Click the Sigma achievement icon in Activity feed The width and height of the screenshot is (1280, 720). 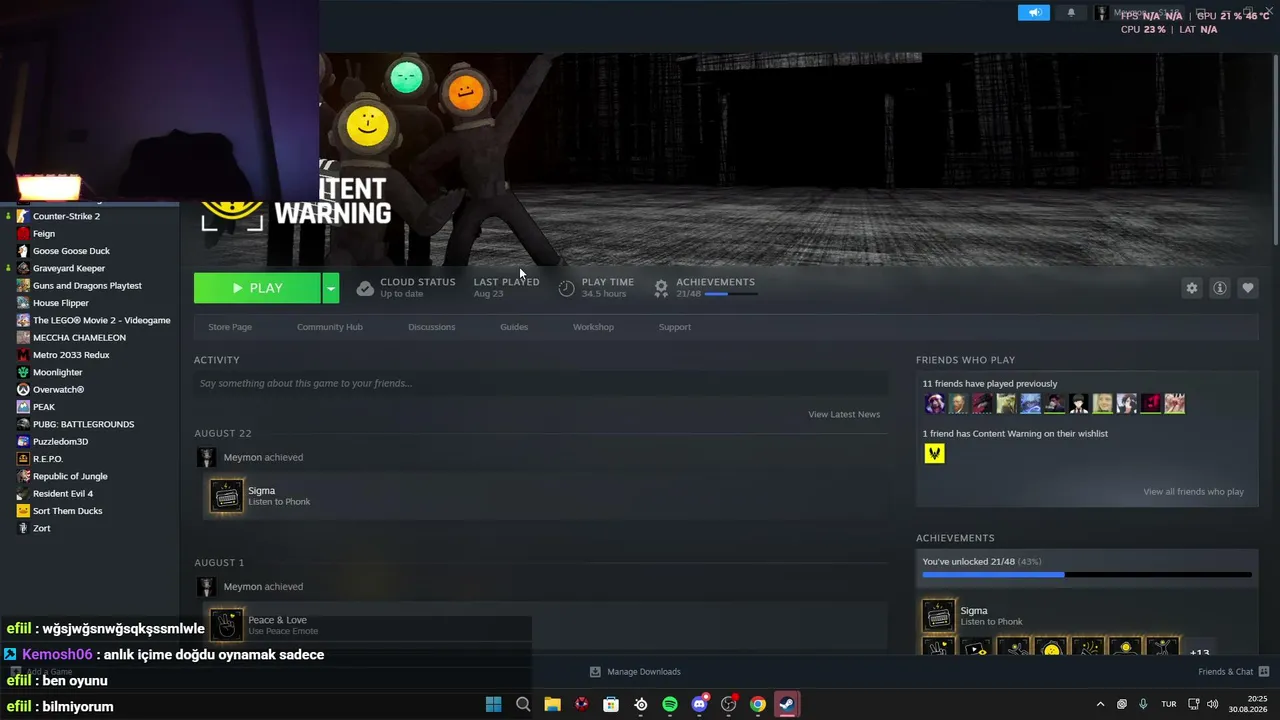[226, 496]
